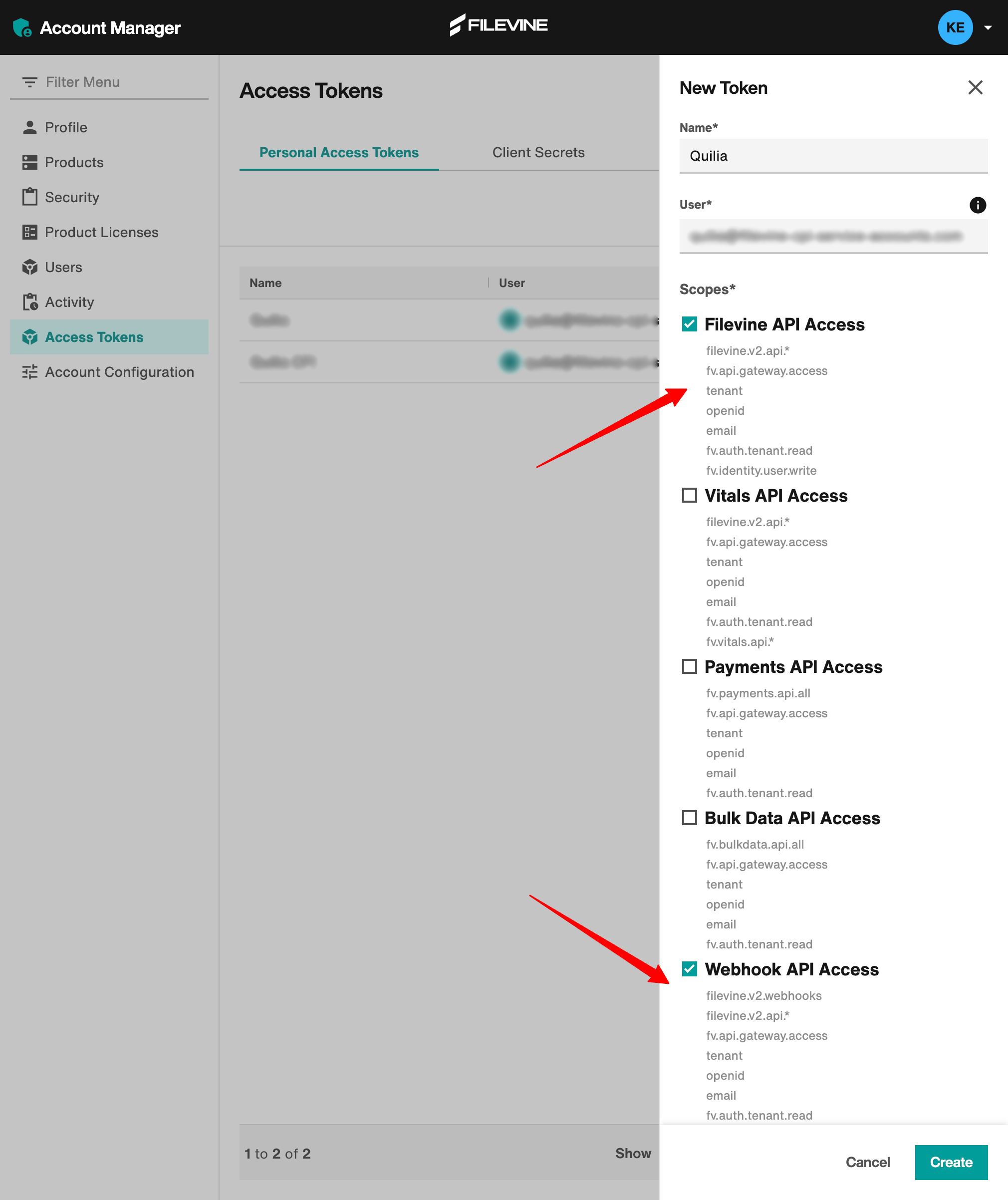
Task: Sort by the Name column header
Action: pyautogui.click(x=265, y=283)
